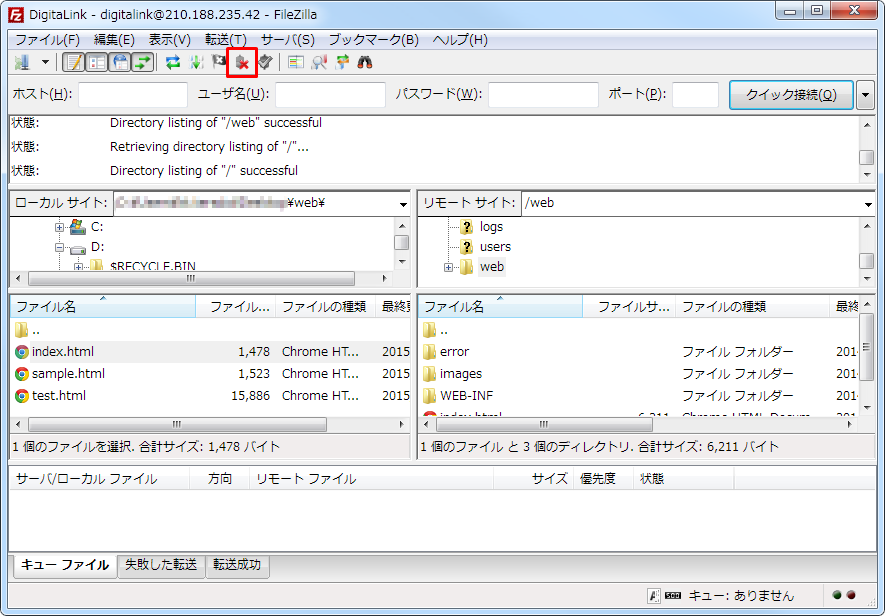
Task: Open the ファイル(F) menu
Action: coord(47,40)
